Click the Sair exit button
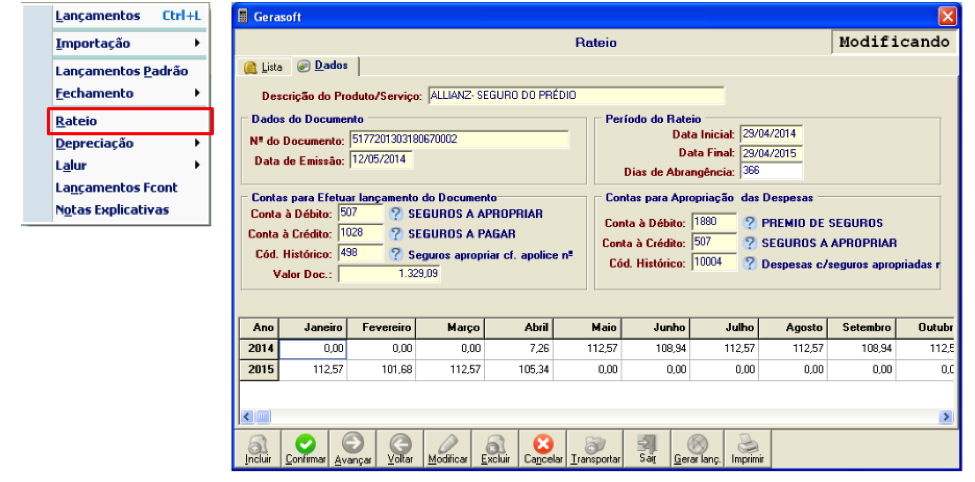This screenshot has height=482, width=975. (647, 449)
